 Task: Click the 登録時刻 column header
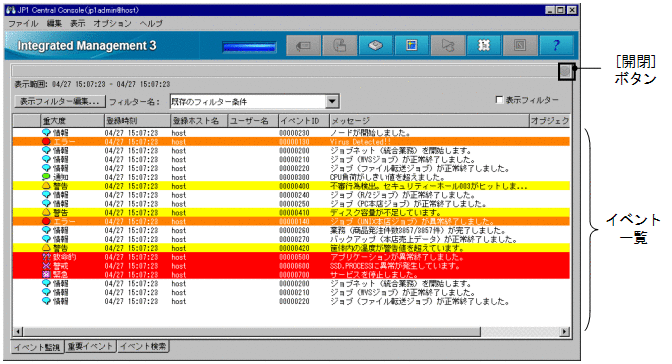point(137,121)
